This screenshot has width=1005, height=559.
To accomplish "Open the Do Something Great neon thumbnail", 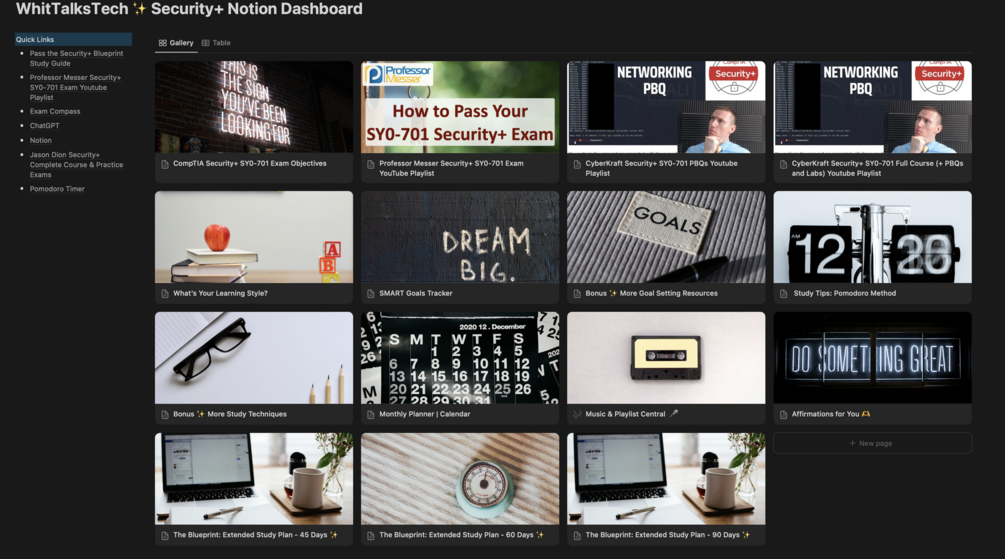I will pos(872,358).
